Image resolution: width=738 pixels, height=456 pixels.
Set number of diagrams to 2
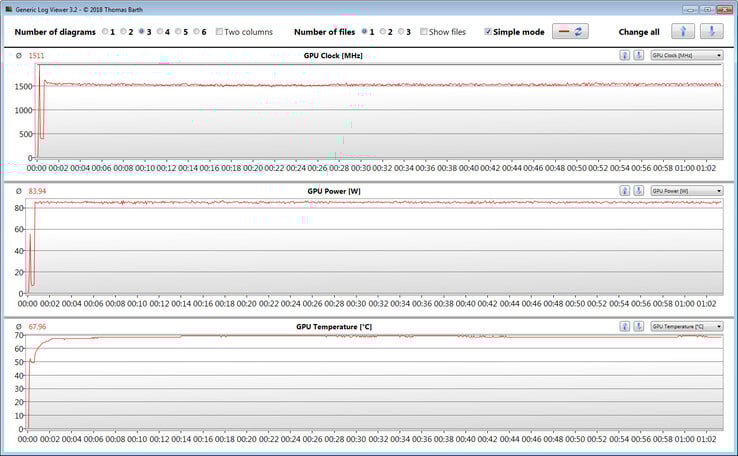(x=123, y=32)
